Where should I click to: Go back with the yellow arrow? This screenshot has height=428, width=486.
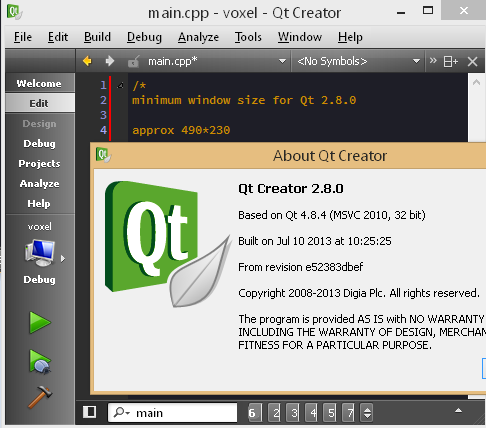coord(87,61)
